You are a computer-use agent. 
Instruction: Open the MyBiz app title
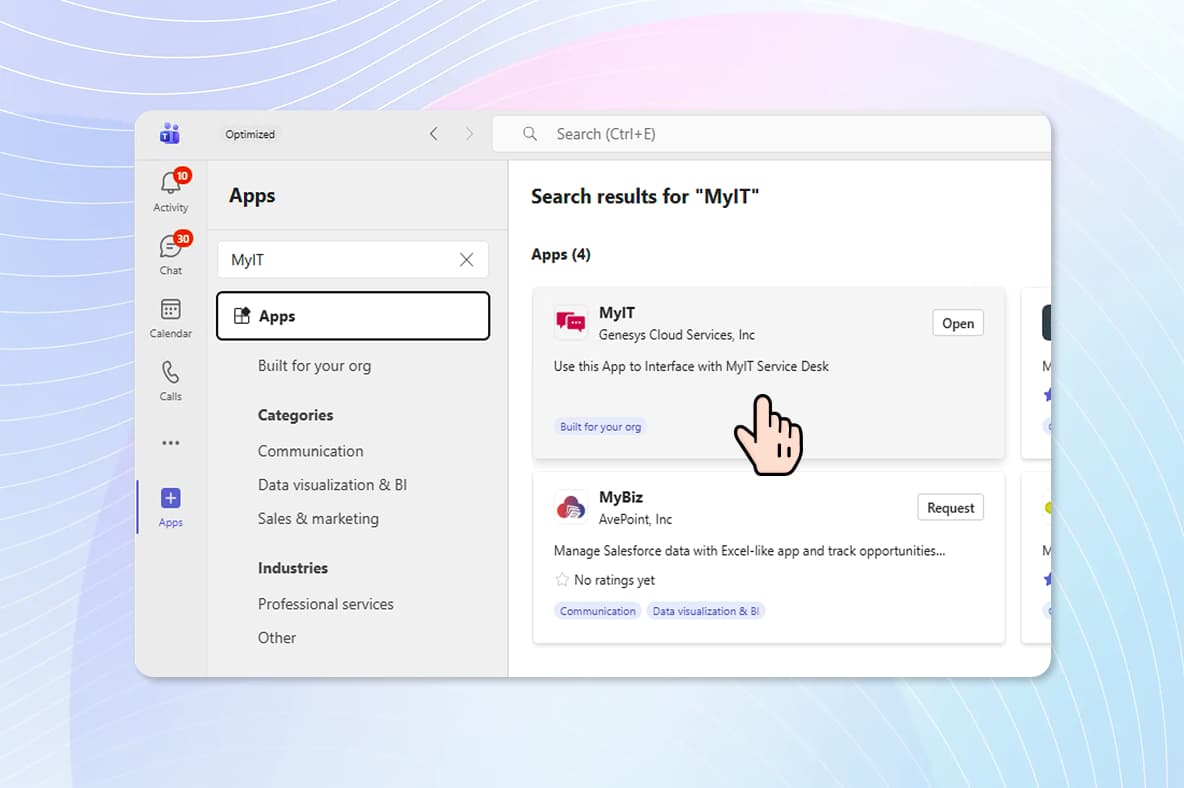(x=621, y=497)
